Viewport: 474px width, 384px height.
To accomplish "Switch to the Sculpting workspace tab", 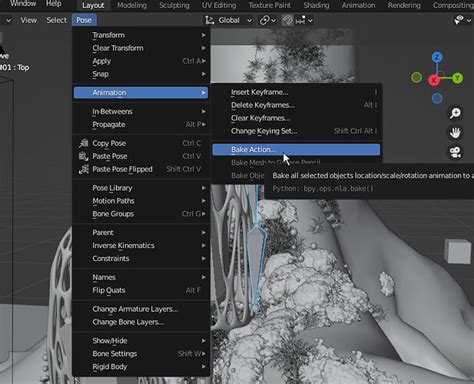I will 174,5.
